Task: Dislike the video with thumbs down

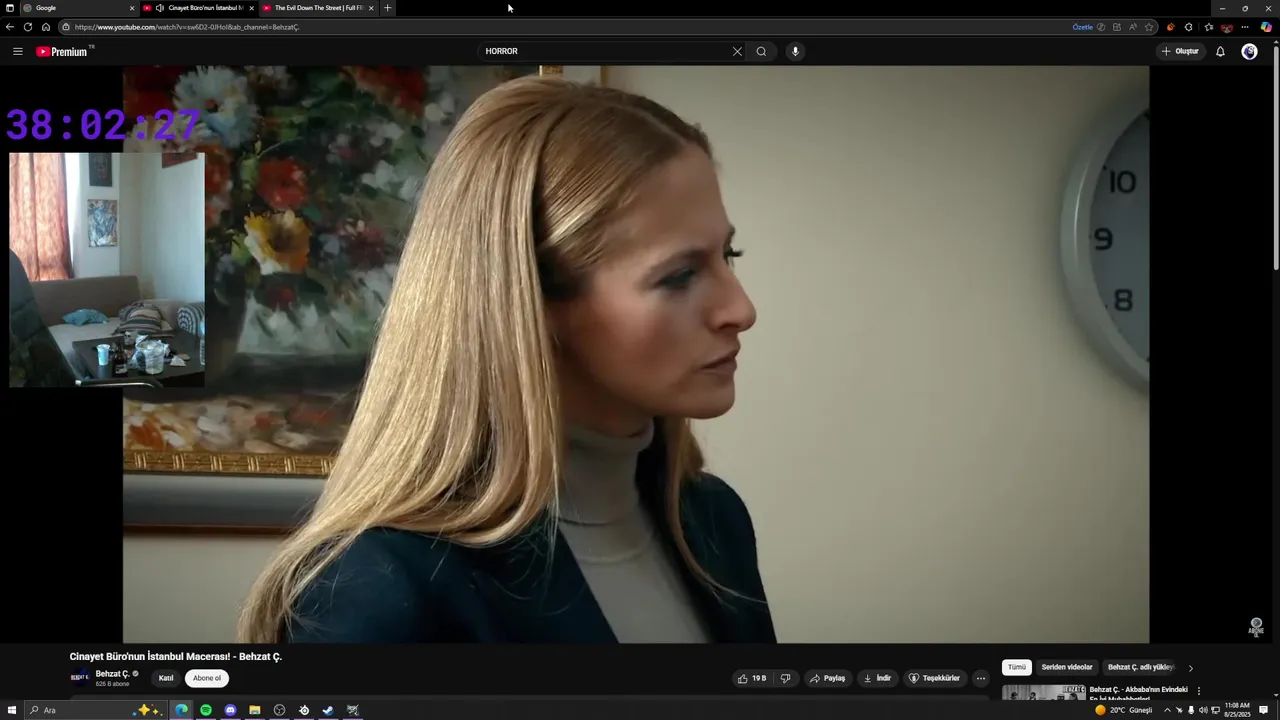Action: tap(786, 678)
